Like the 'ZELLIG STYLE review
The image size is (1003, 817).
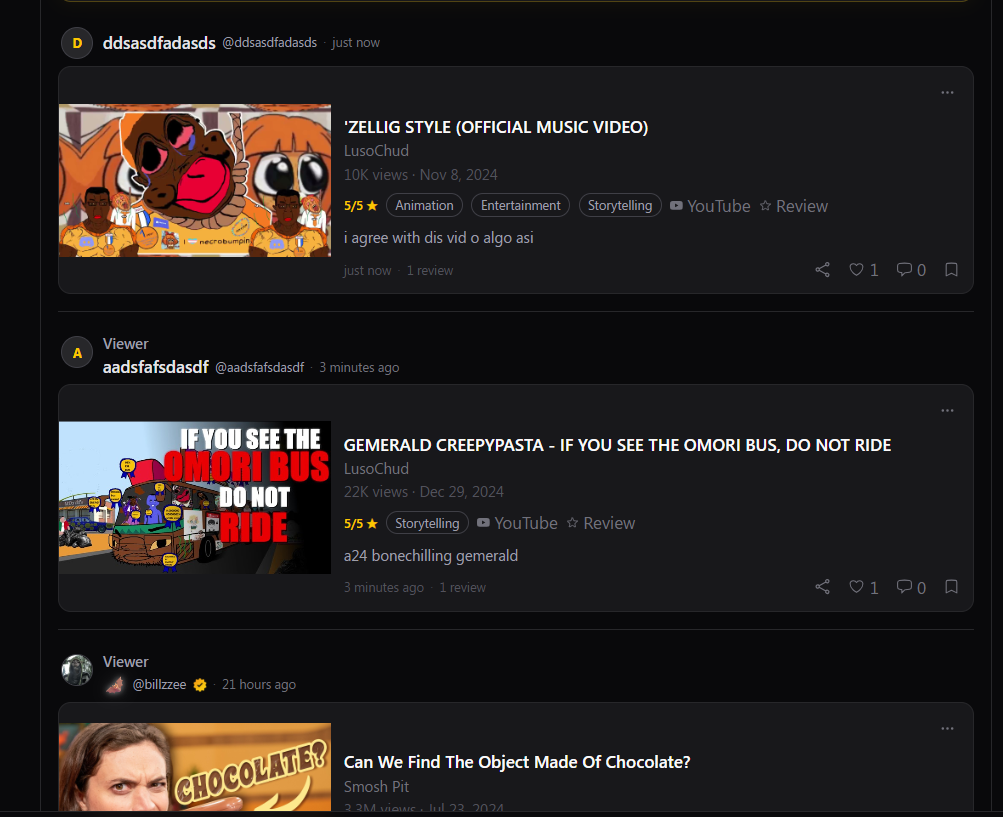pyautogui.click(x=864, y=270)
